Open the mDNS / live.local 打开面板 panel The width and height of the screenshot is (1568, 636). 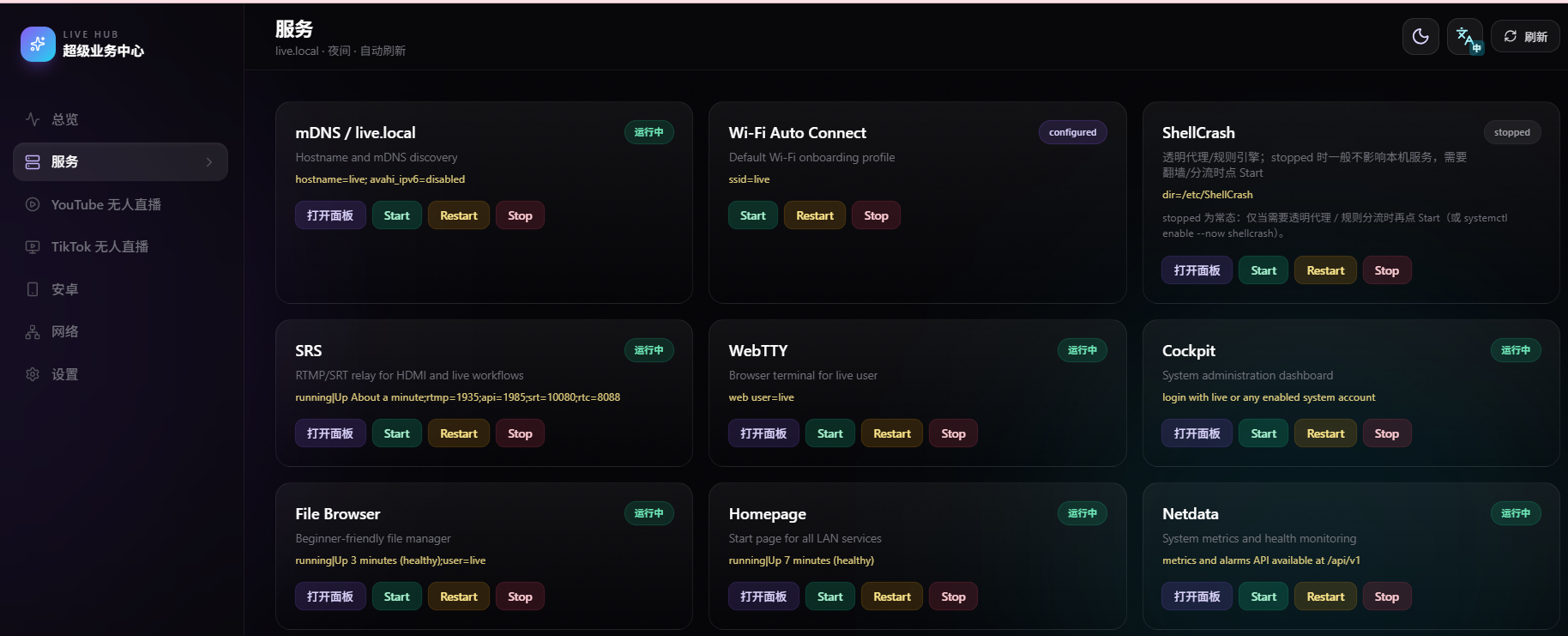(330, 215)
